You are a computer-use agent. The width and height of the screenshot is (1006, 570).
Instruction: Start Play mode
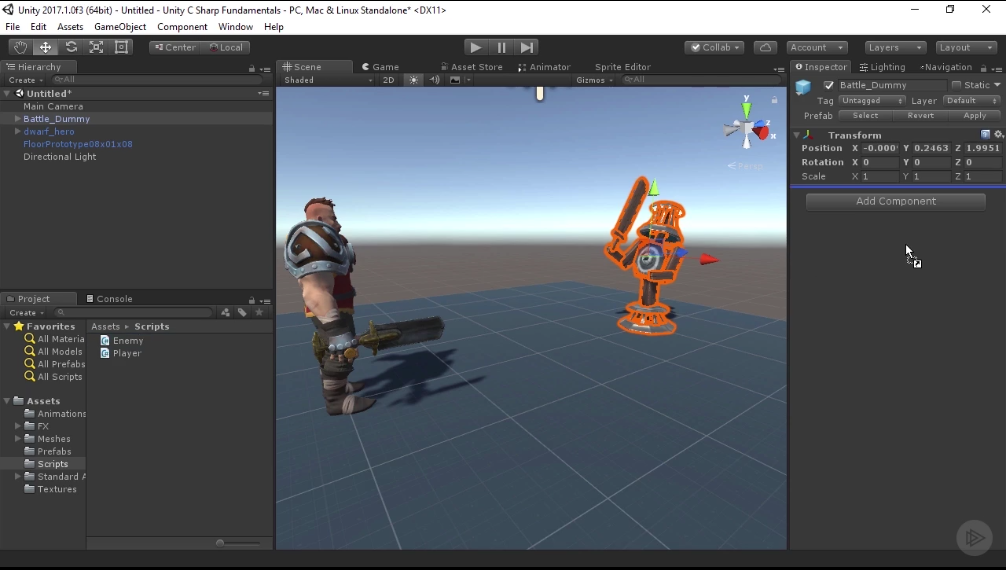(x=475, y=48)
